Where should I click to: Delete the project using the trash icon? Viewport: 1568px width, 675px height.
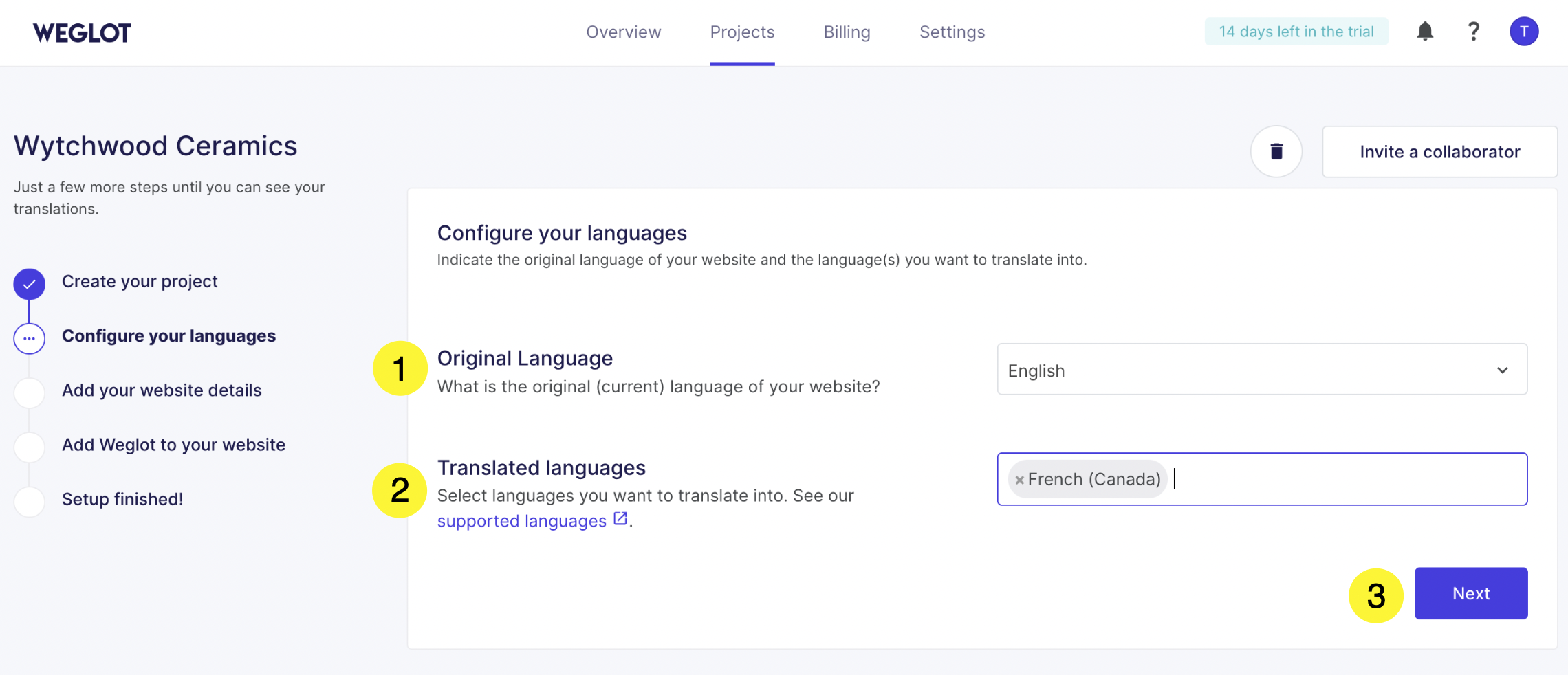coord(1276,151)
